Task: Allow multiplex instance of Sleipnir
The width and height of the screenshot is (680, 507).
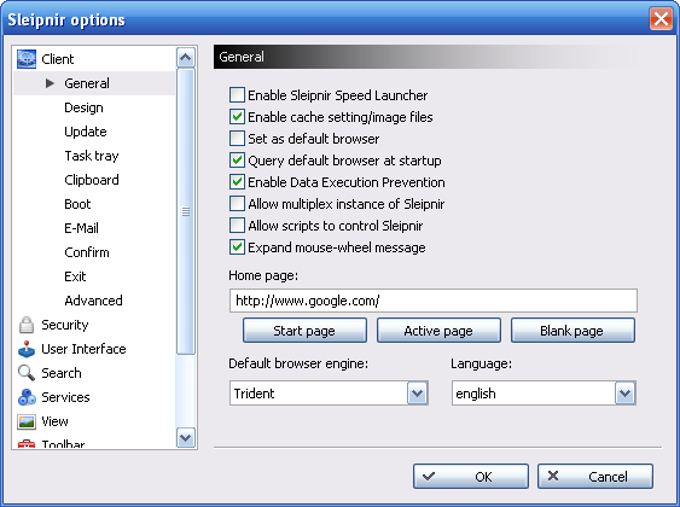Action: tap(237, 204)
